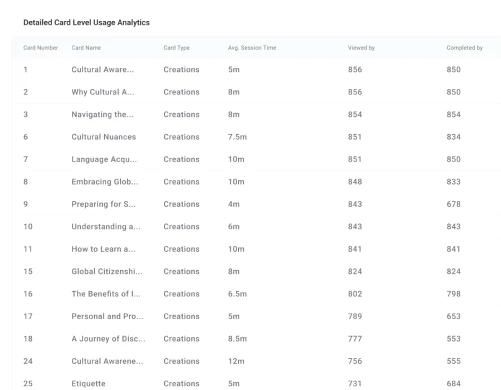This screenshot has height=390, width=501.
Task: Select the 'How to Learn a...' card name
Action: pos(103,249)
